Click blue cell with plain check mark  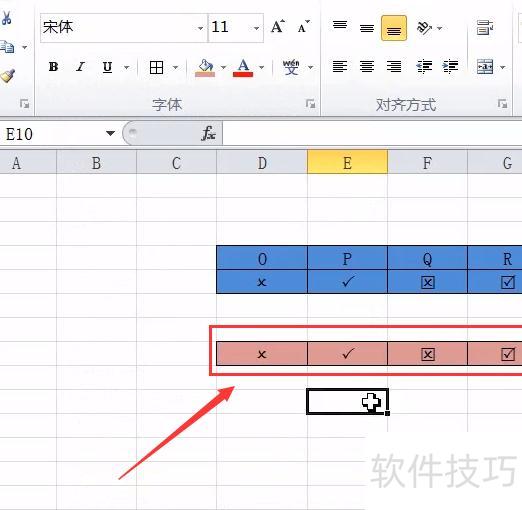click(347, 282)
